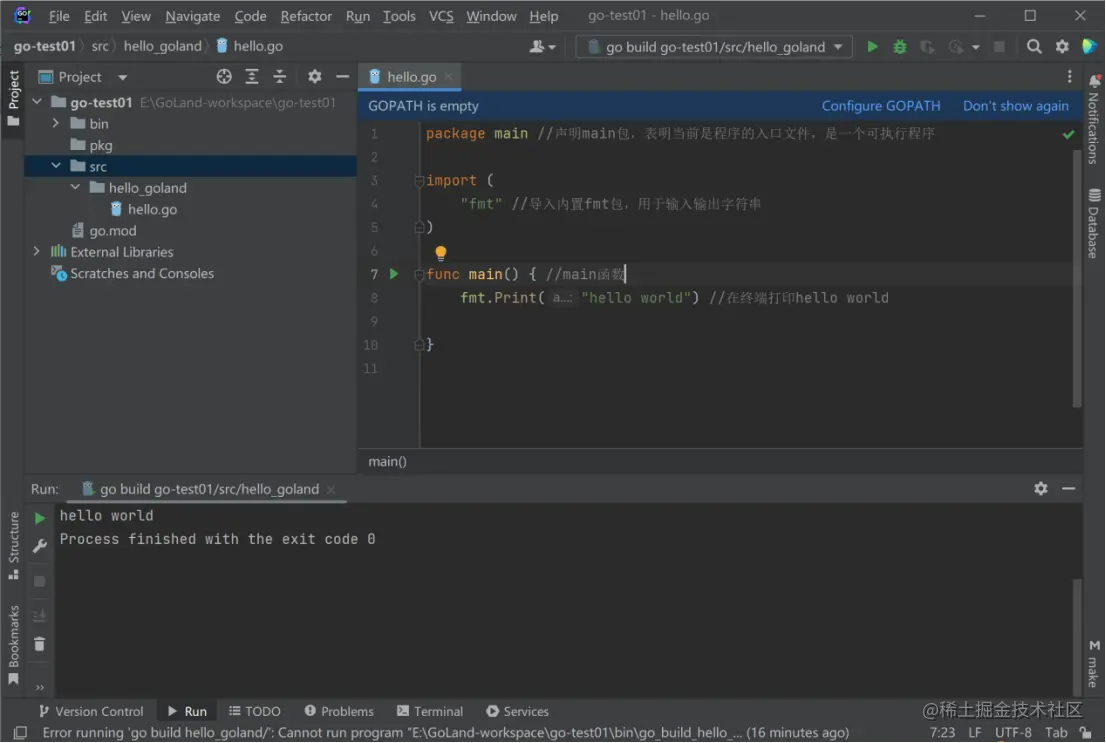Click the wrench icon in Run panel
The width and height of the screenshot is (1106, 743).
40,546
